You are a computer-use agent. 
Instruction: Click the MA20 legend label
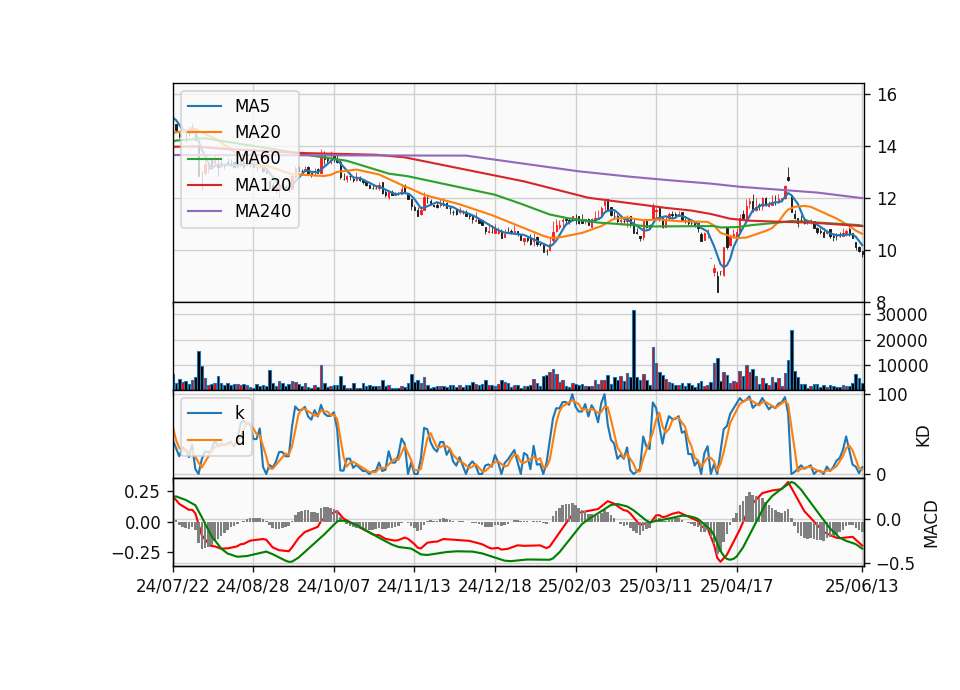pyautogui.click(x=257, y=132)
